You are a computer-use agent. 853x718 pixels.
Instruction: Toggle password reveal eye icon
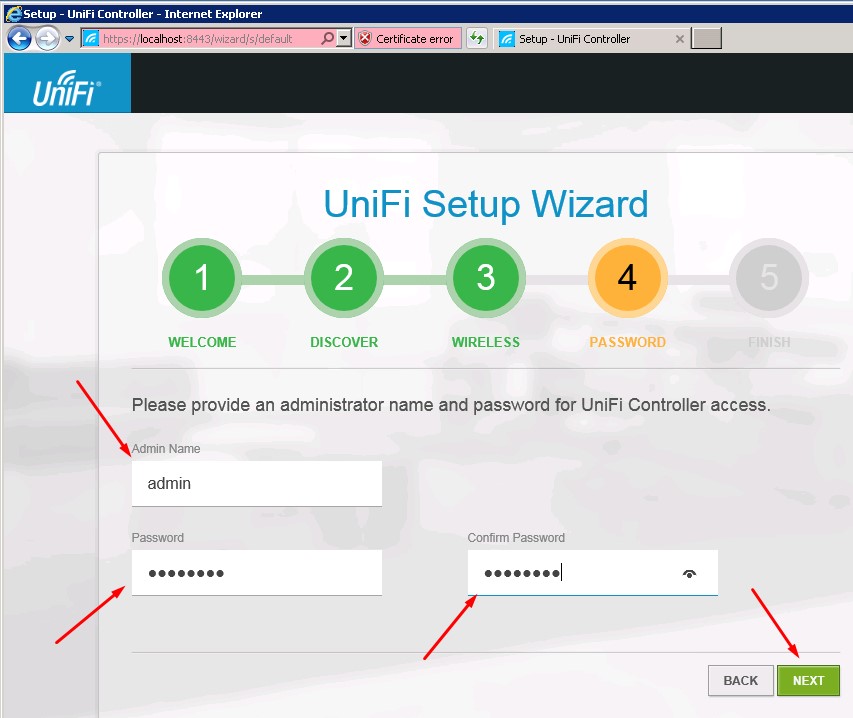click(689, 574)
